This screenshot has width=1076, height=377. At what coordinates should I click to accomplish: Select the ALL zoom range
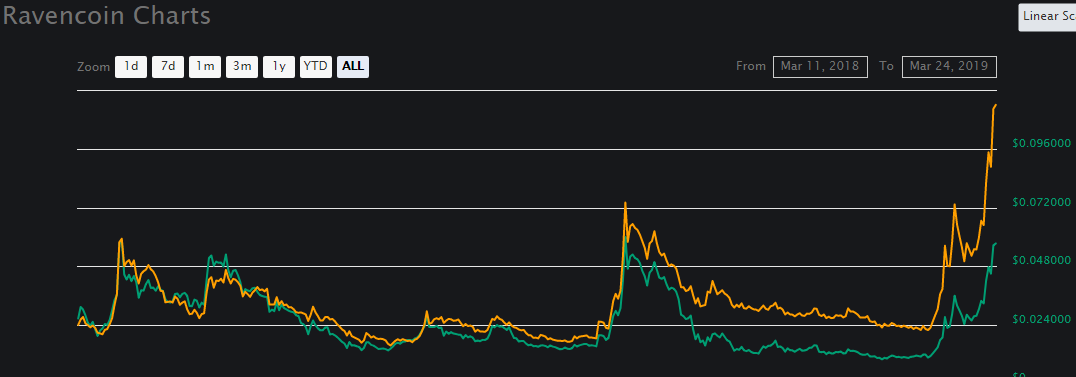353,67
